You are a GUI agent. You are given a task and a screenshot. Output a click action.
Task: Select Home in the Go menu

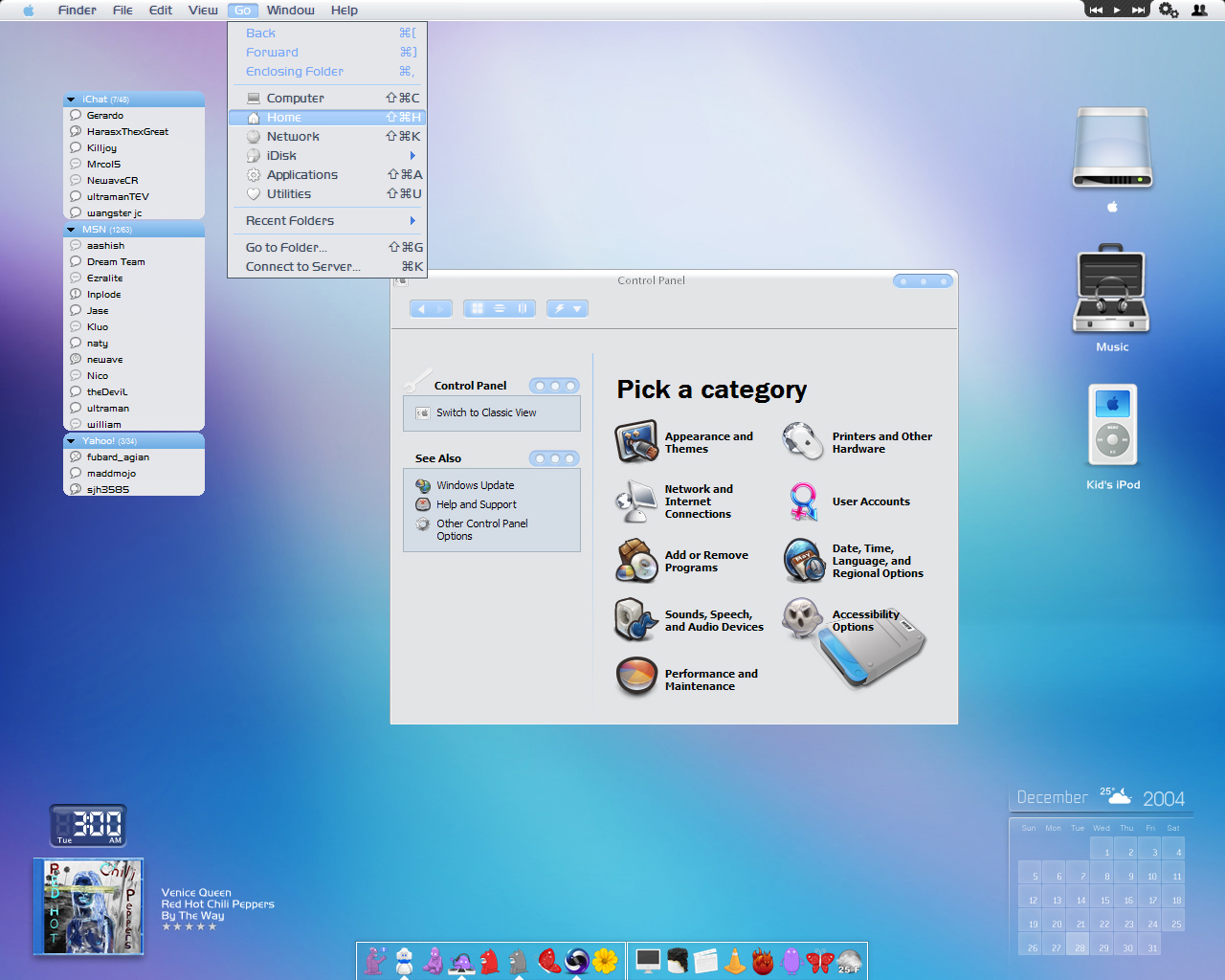coord(327,118)
